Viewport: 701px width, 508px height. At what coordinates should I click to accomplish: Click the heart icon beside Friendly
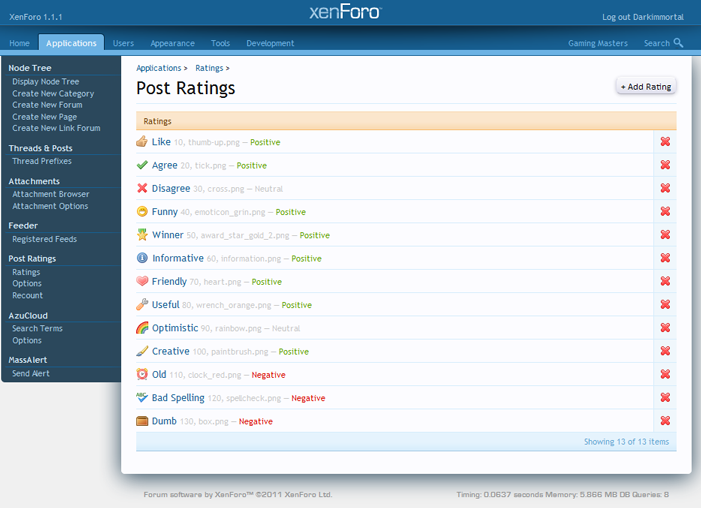pos(142,281)
